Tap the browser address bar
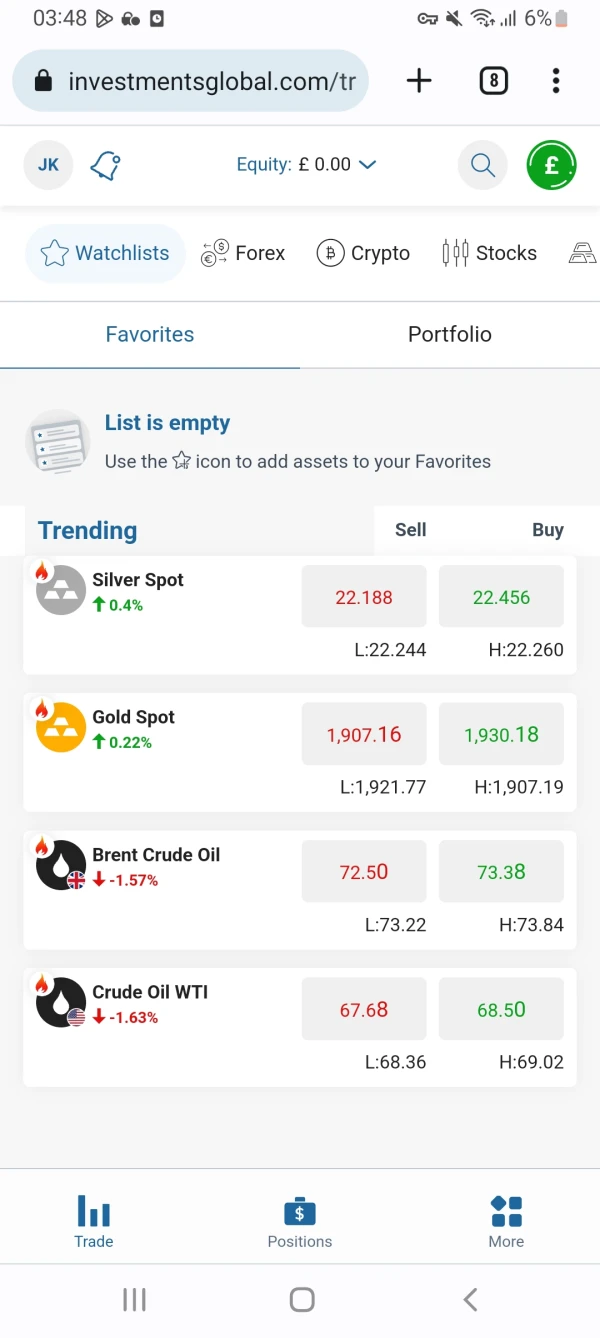 [x=190, y=81]
